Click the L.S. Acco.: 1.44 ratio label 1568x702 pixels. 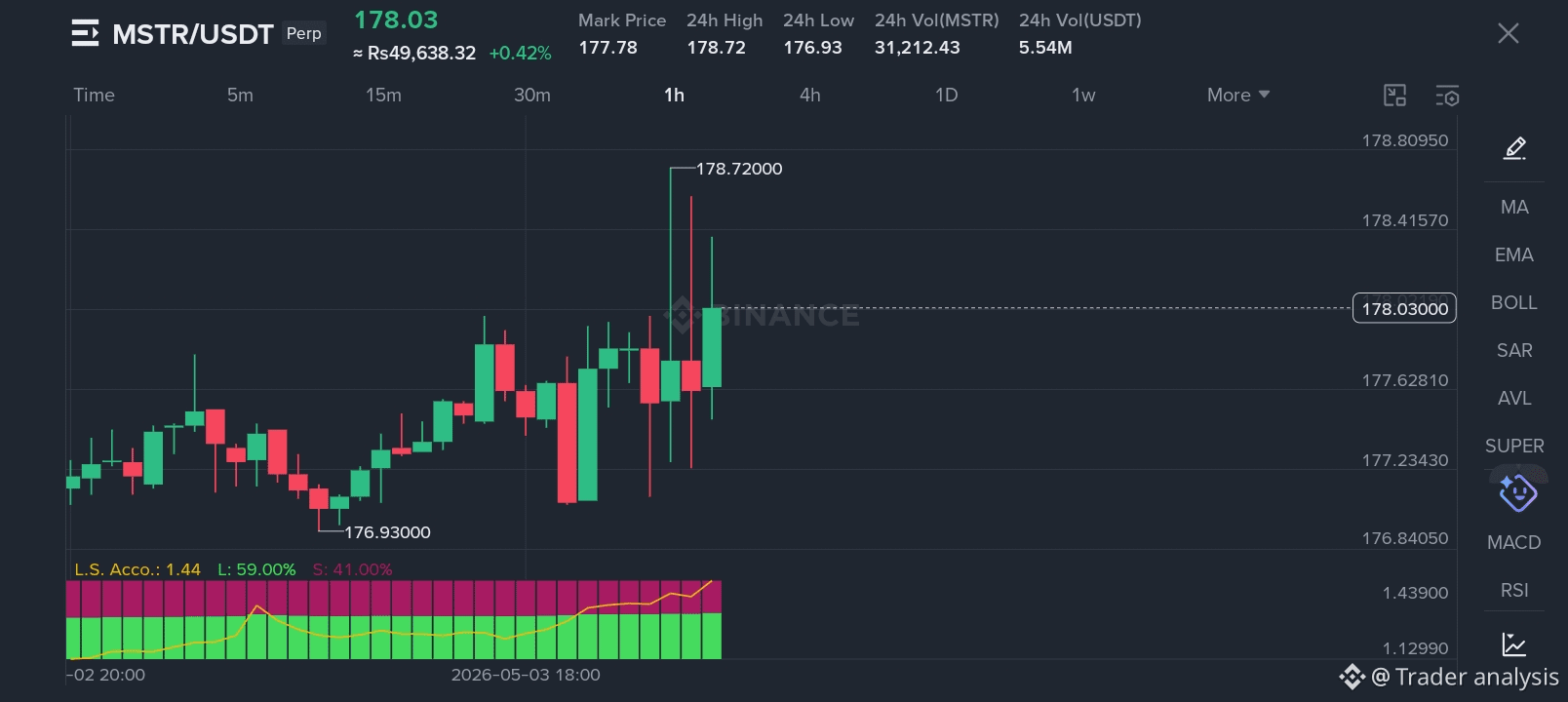point(137,569)
